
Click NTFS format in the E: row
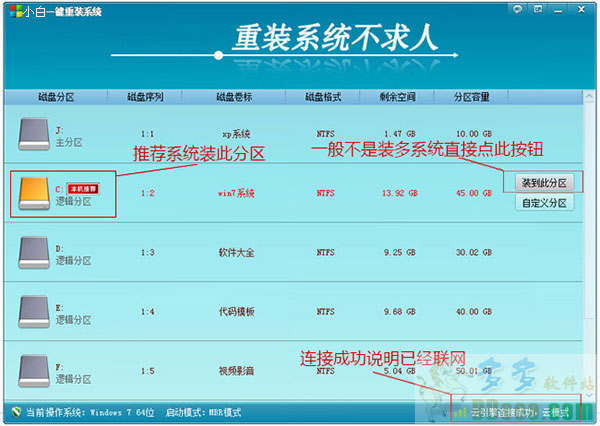click(325, 312)
